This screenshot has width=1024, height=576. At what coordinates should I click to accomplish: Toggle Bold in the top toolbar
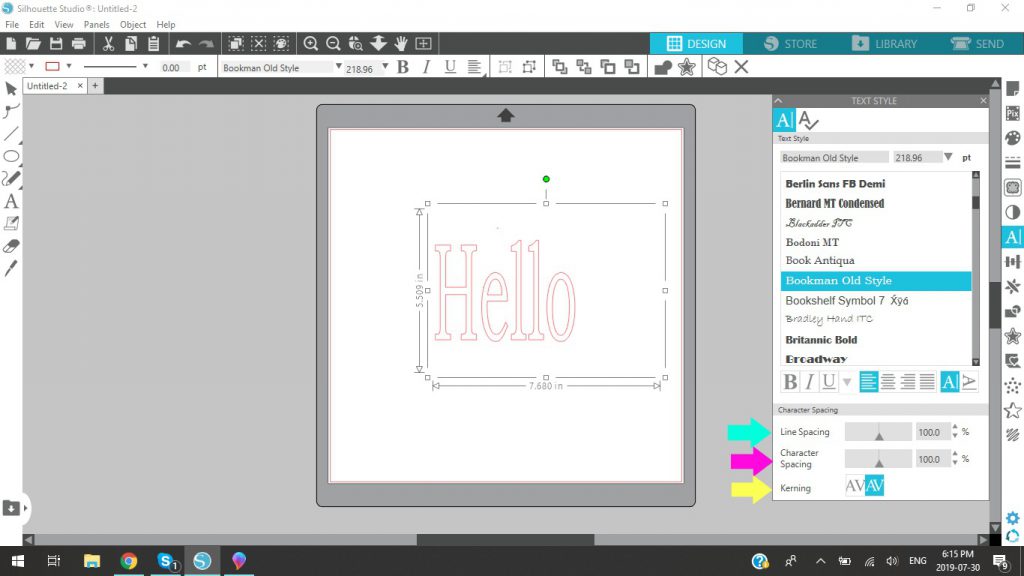(403, 67)
